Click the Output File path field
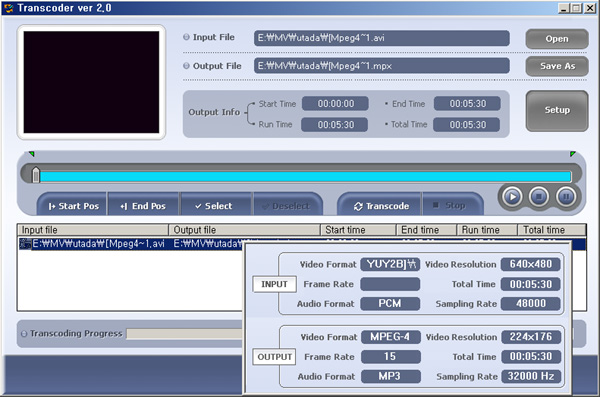The height and width of the screenshot is (397, 600). click(382, 65)
